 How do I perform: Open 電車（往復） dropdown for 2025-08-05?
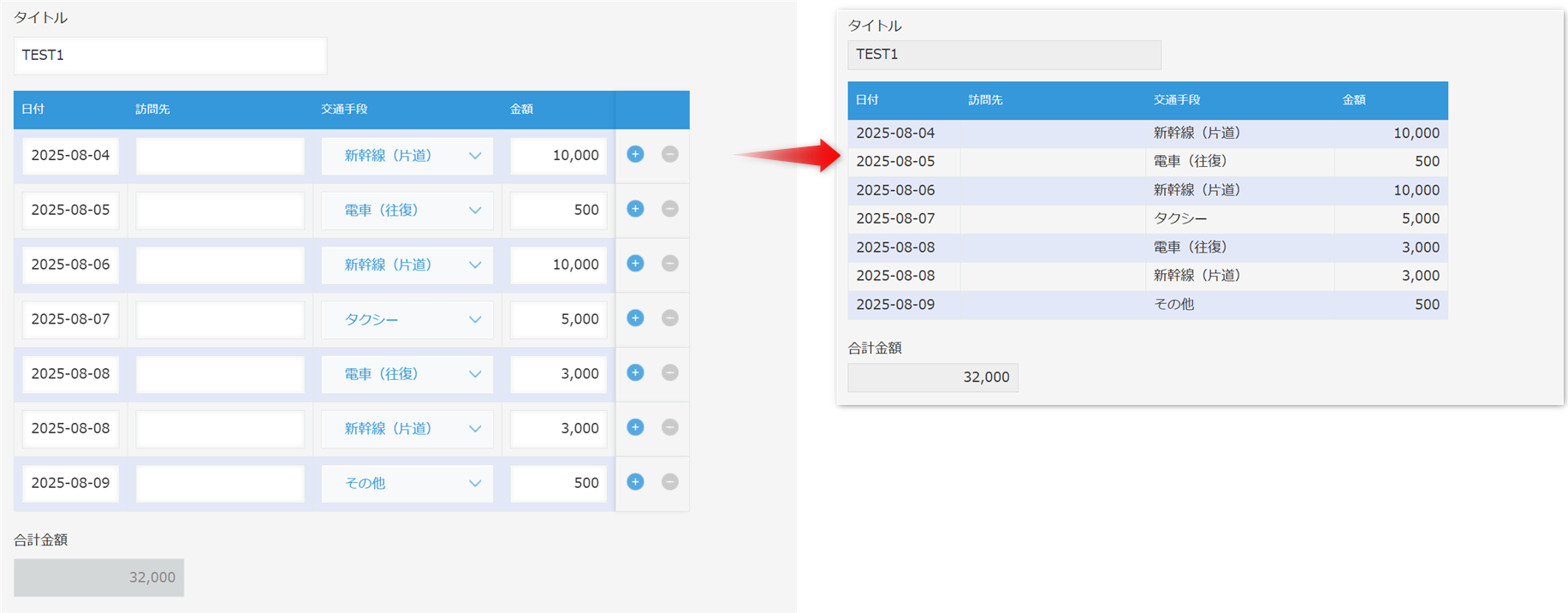point(407,211)
